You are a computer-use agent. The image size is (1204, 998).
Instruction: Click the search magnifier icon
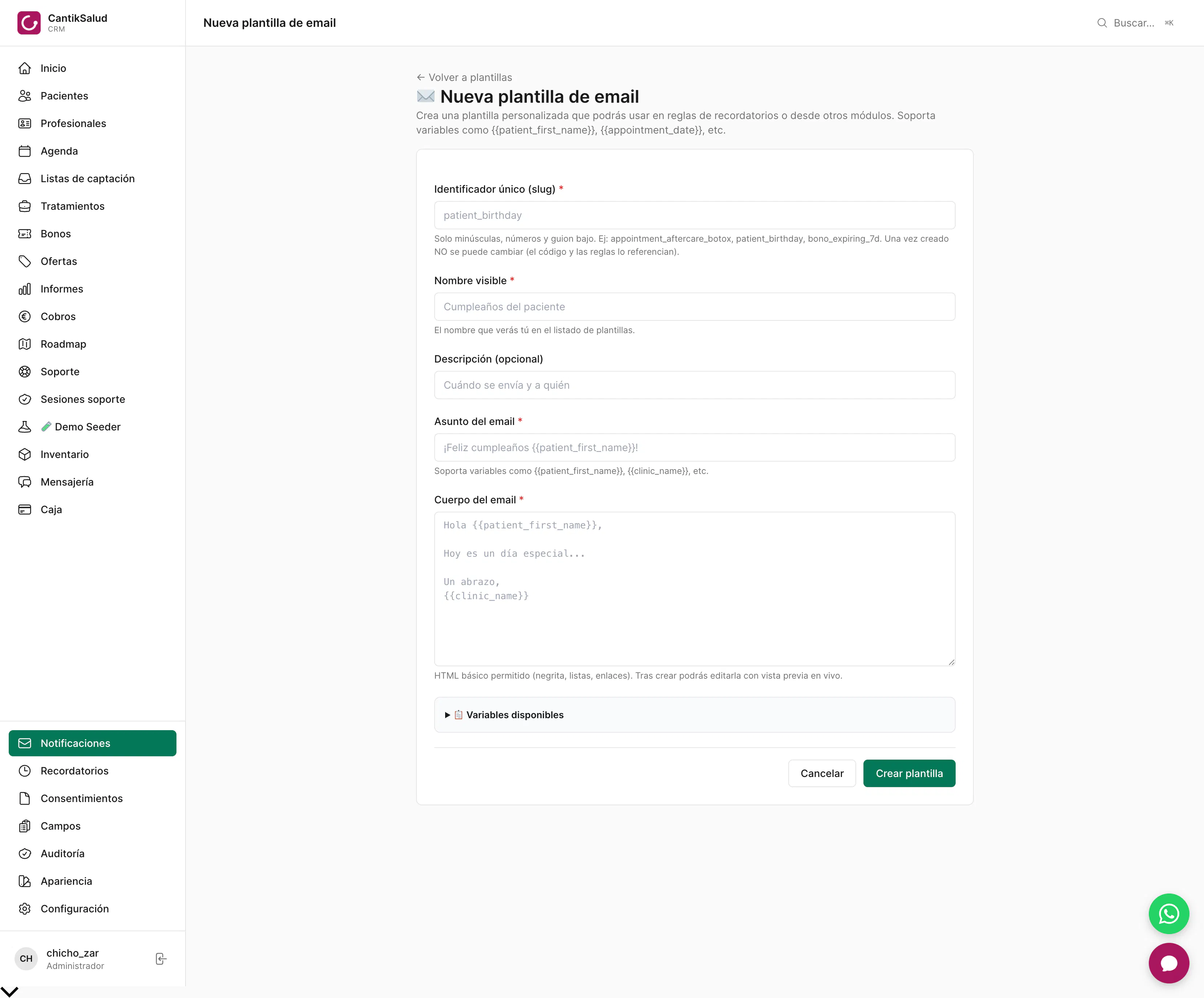tap(1102, 23)
